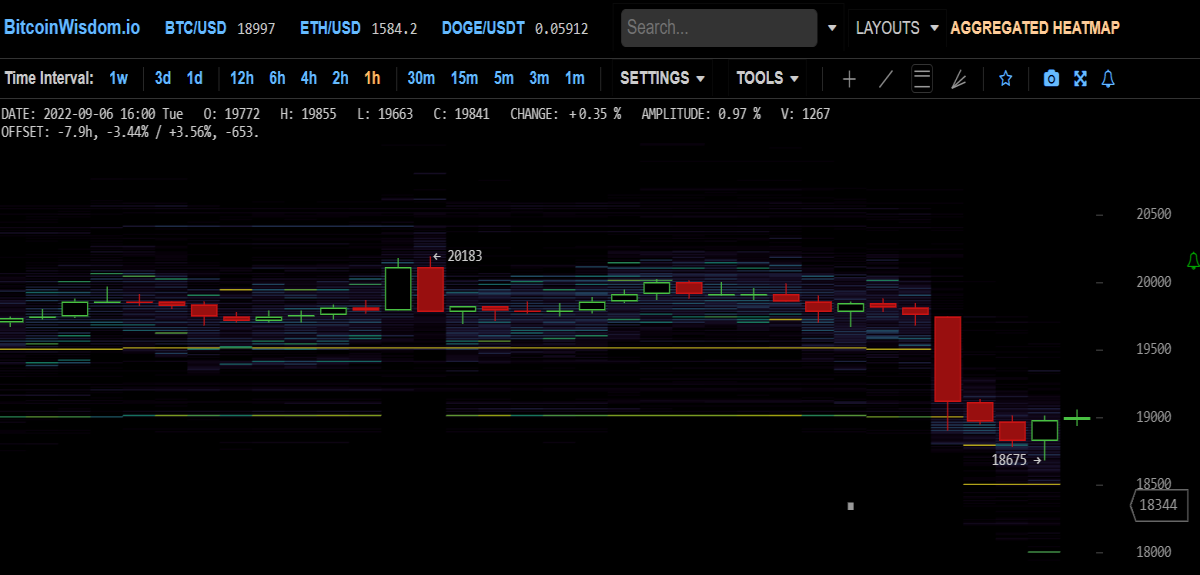
Task: Open the DOGE/USDT market link
Action: pyautogui.click(x=483, y=28)
